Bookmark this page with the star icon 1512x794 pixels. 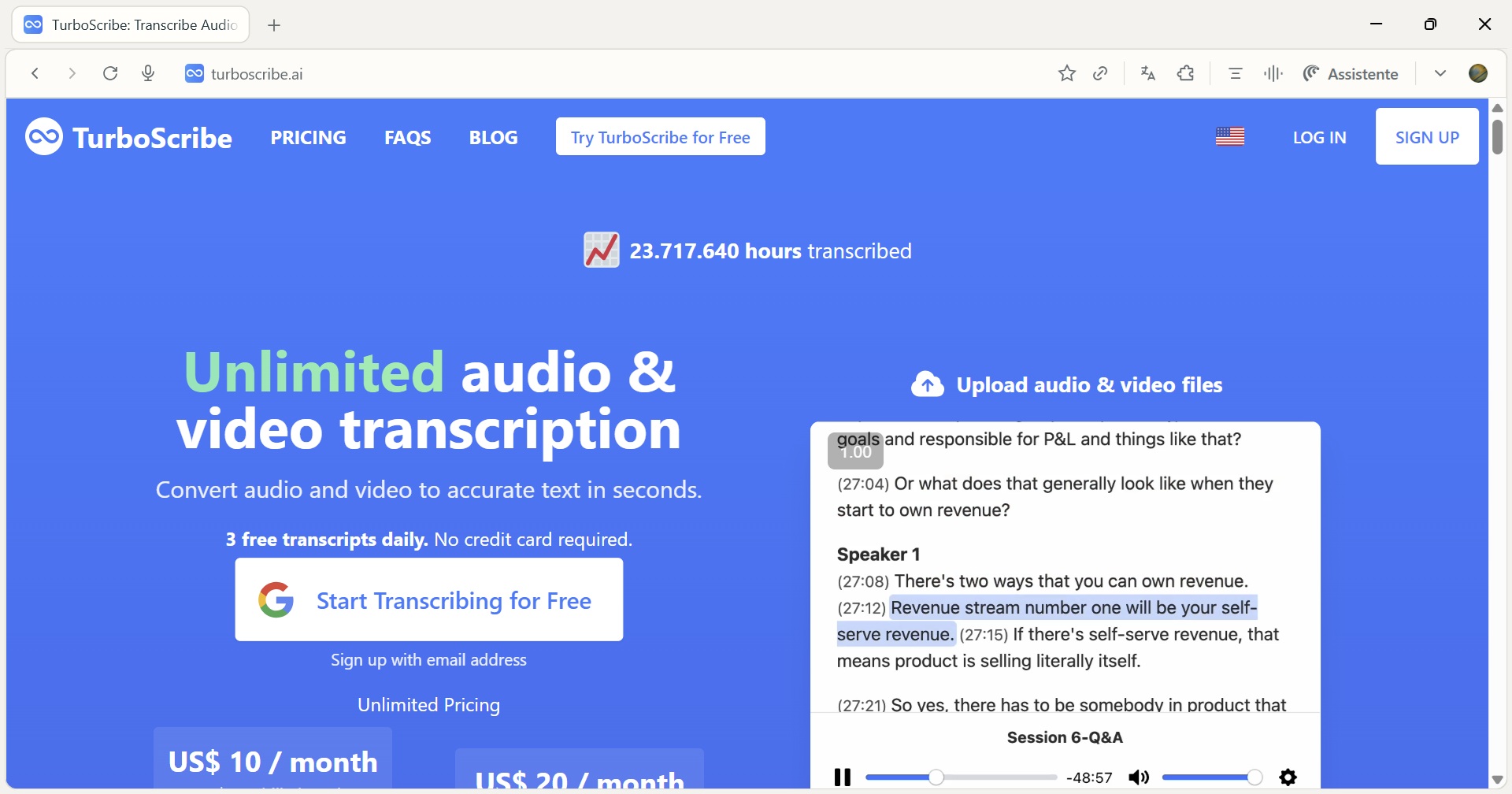click(x=1066, y=73)
